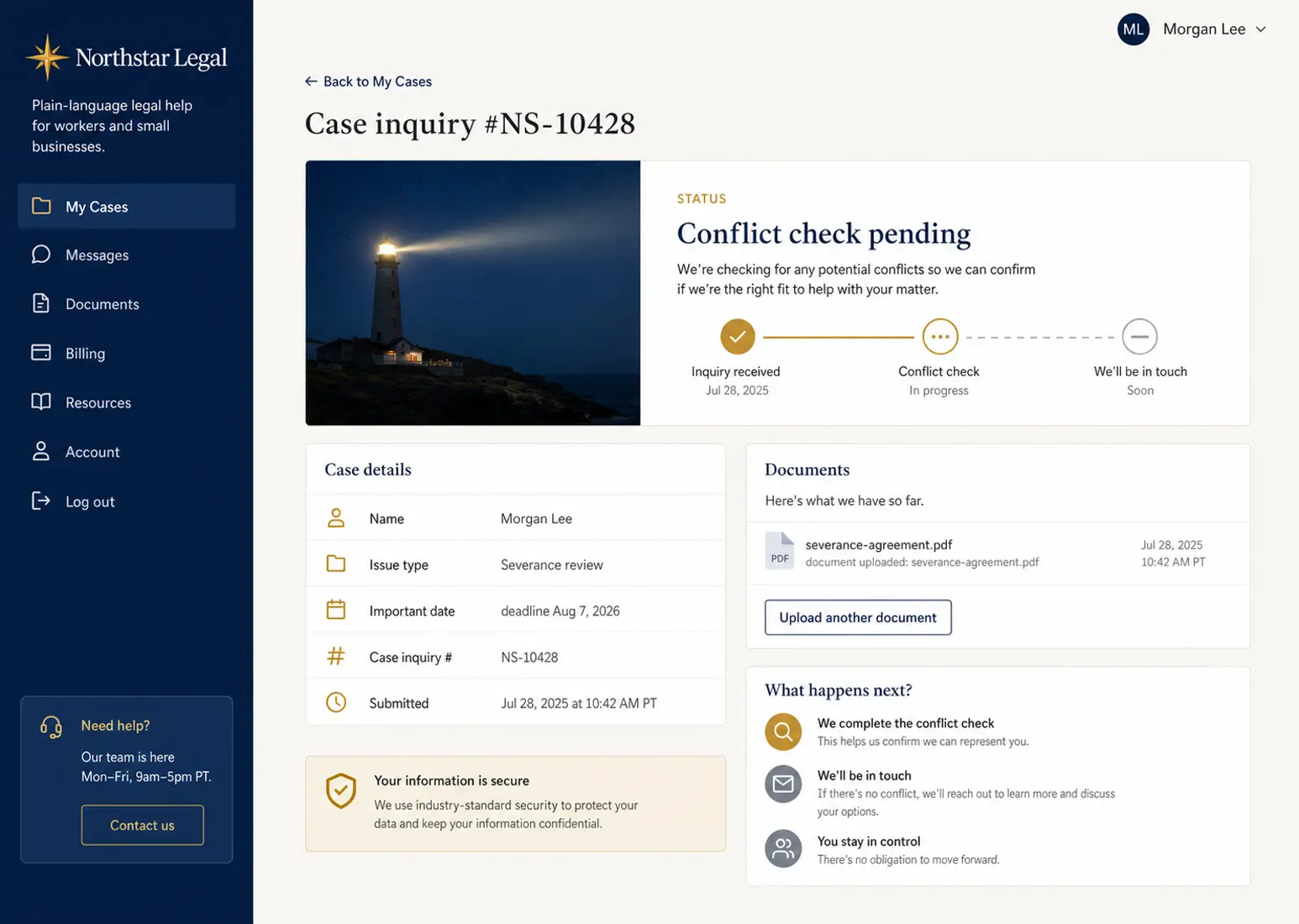Click the ML avatar circle
The height and width of the screenshot is (924, 1299).
1133,29
